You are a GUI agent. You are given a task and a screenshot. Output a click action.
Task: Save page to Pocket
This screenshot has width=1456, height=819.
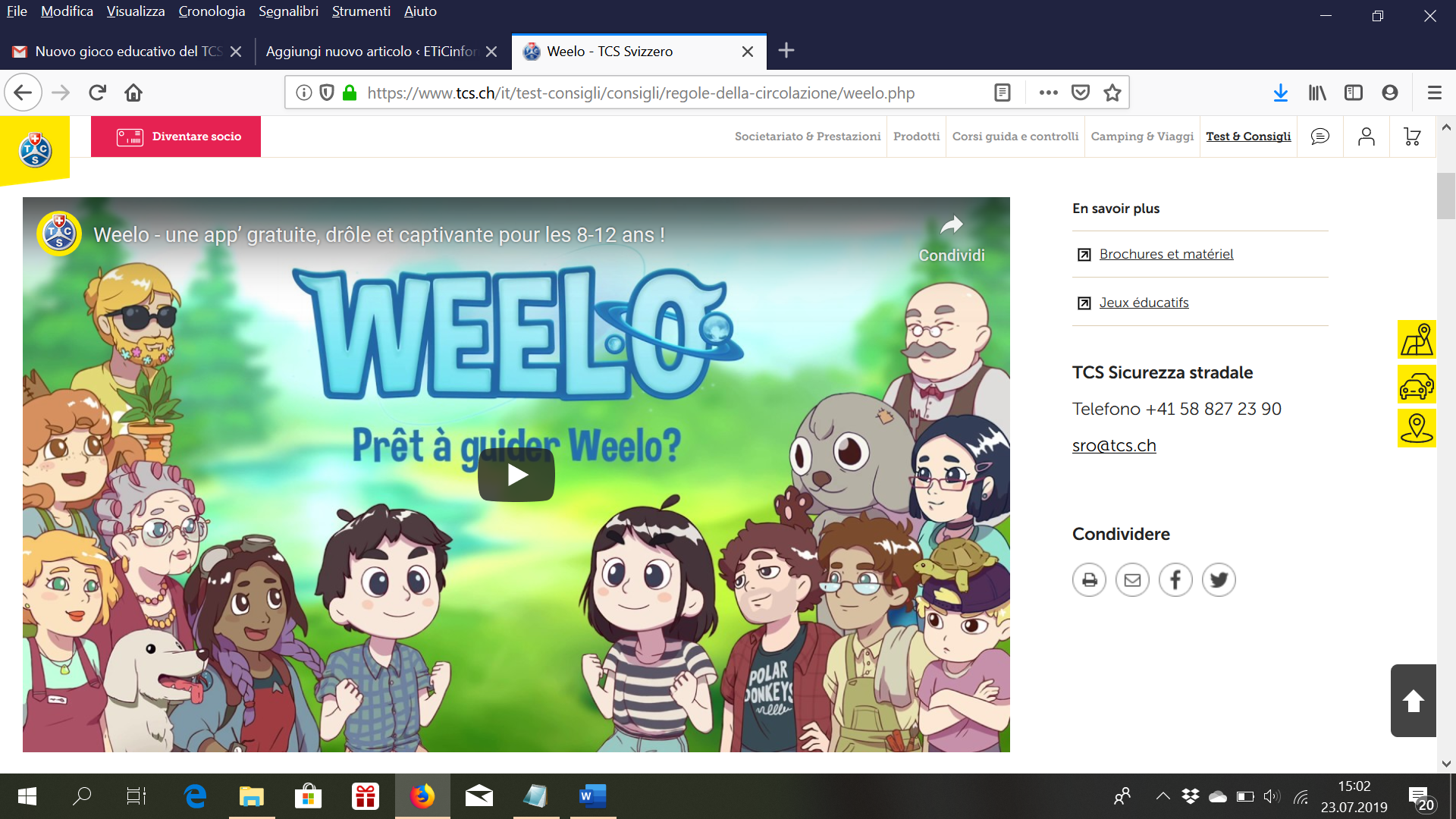[1081, 93]
